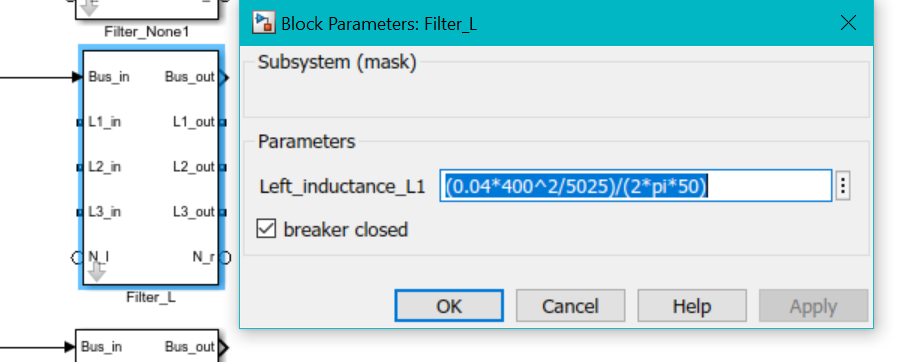The image size is (916, 362).
Task: Click the N_r neutral connection port circle
Action: point(225,257)
